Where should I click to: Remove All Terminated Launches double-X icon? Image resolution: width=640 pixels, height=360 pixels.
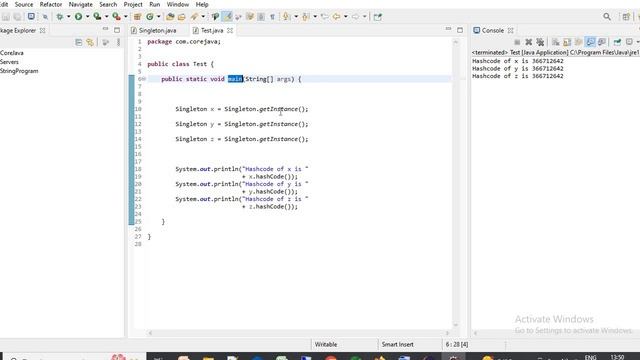540,42
